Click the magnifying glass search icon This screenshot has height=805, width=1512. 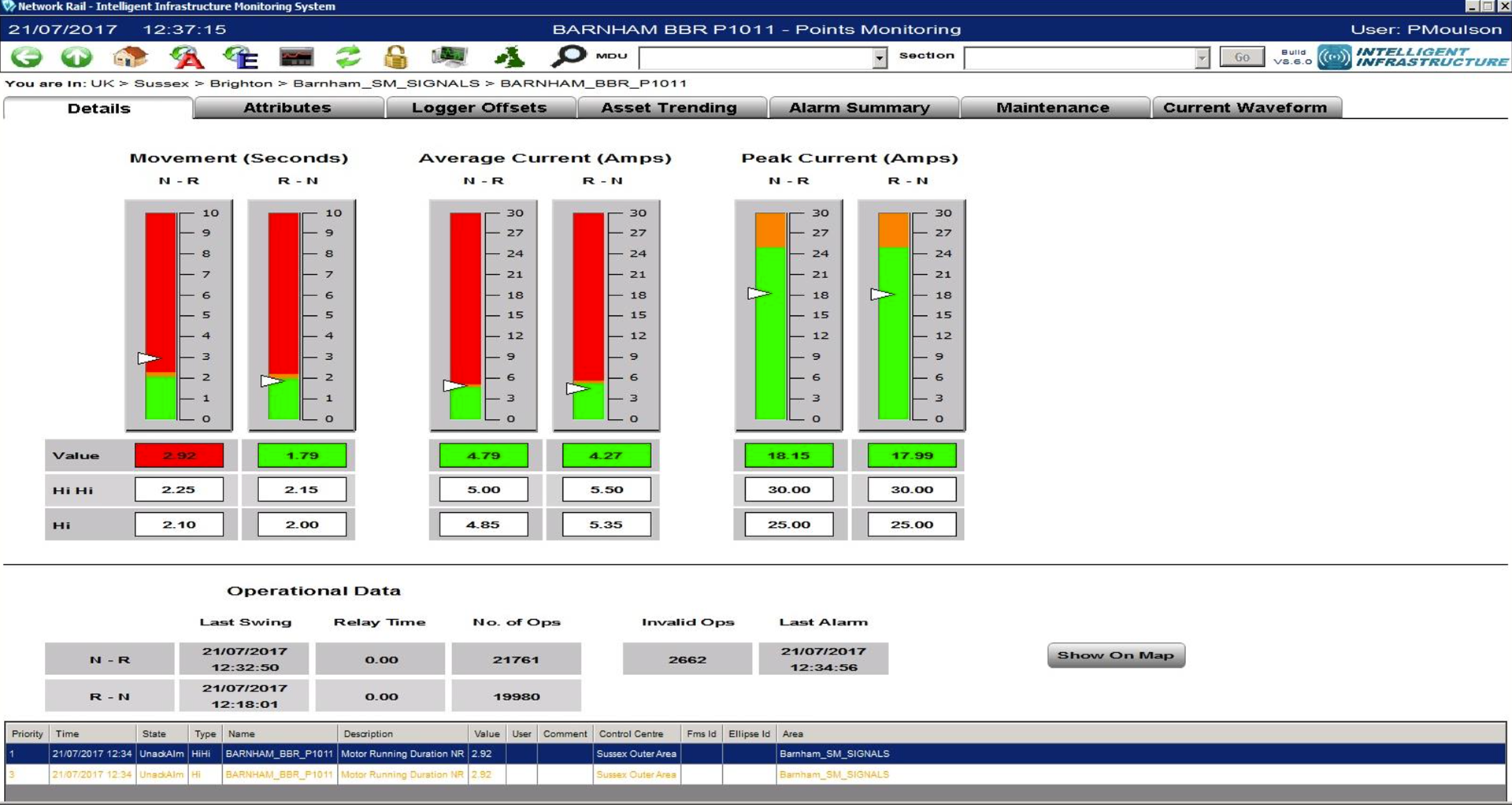(569, 56)
